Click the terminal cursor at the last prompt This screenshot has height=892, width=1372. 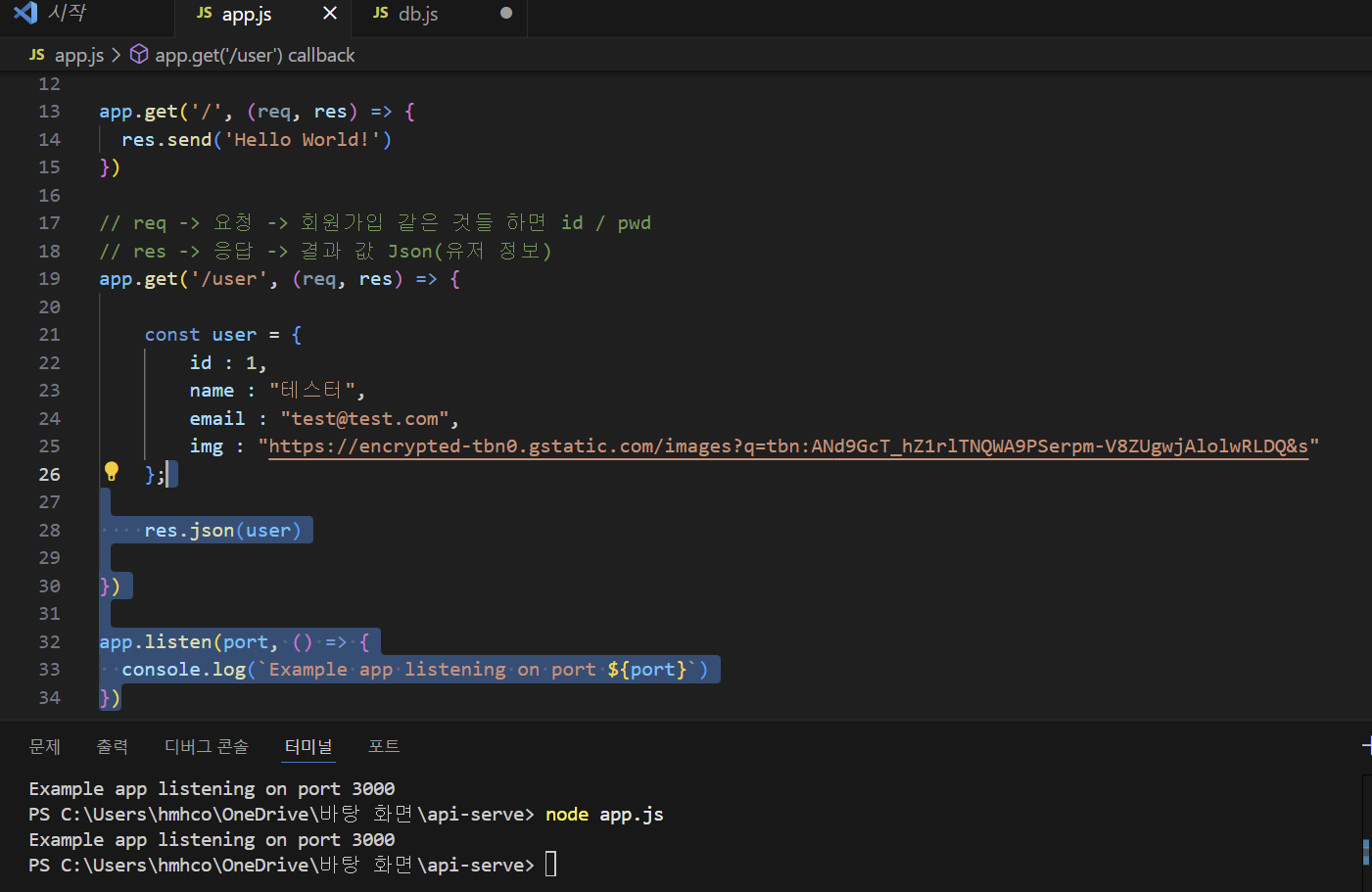coord(551,865)
